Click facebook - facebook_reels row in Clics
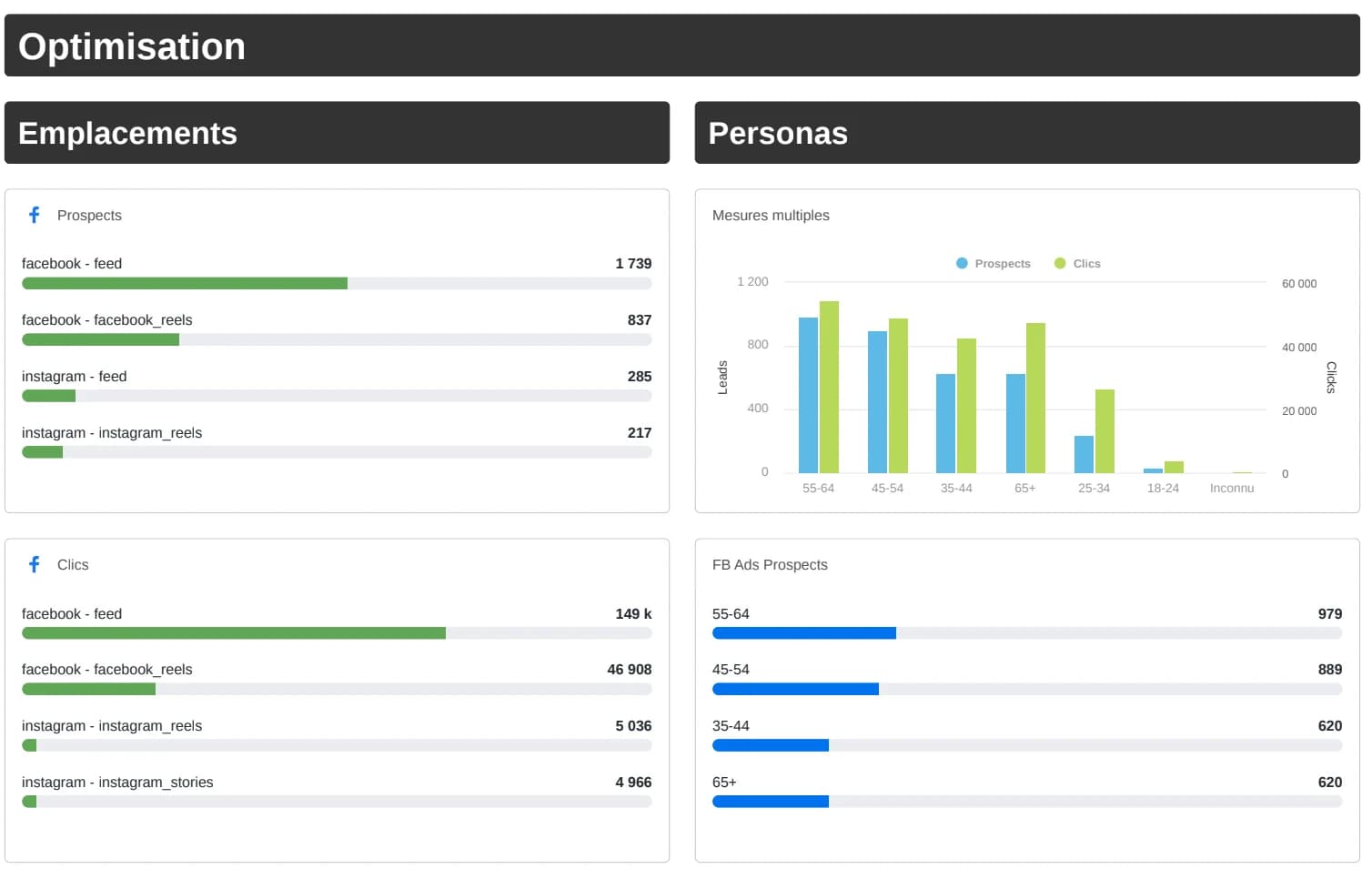Viewport: 1372px width, 879px height. 337,679
